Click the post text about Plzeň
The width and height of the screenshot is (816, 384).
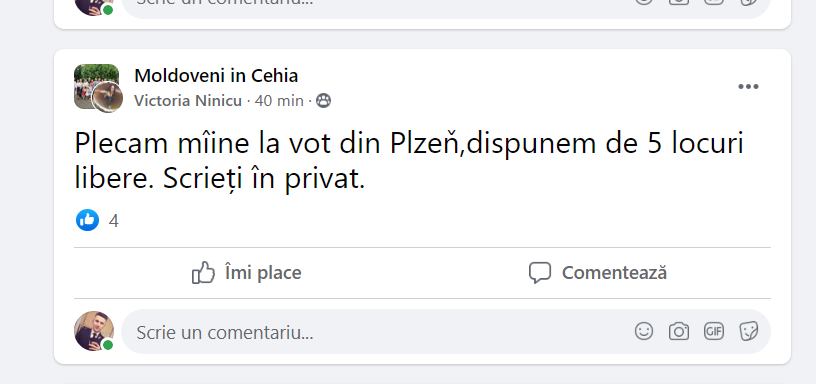point(409,160)
